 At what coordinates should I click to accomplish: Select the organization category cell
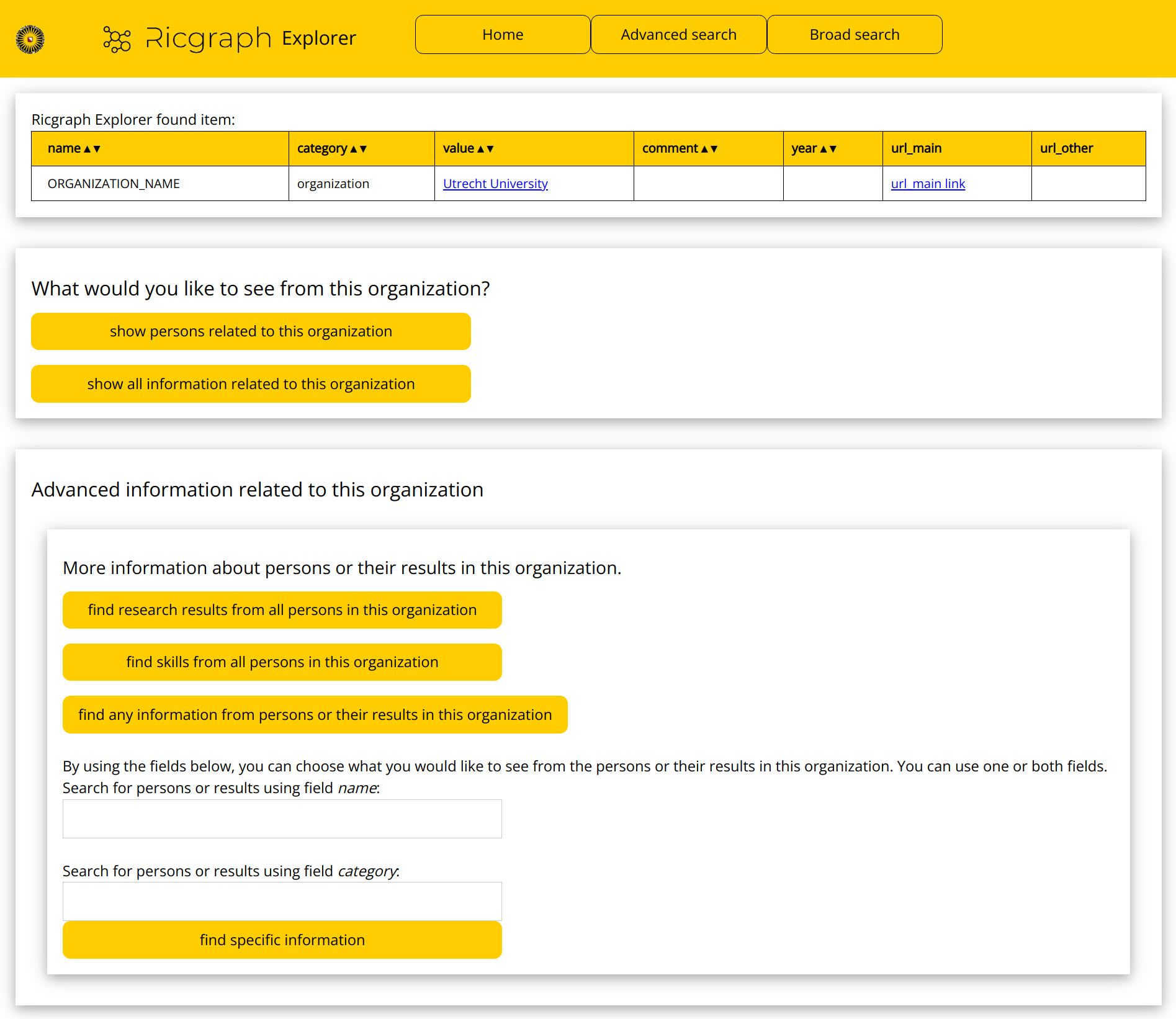pos(362,184)
